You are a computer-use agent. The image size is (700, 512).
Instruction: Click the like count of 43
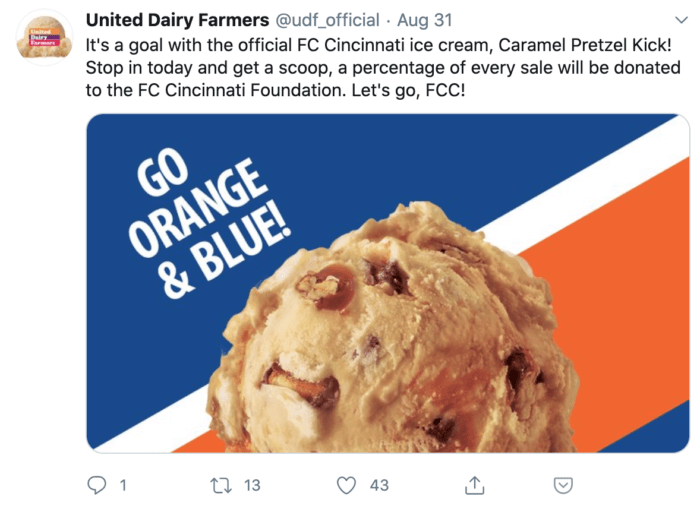point(379,485)
